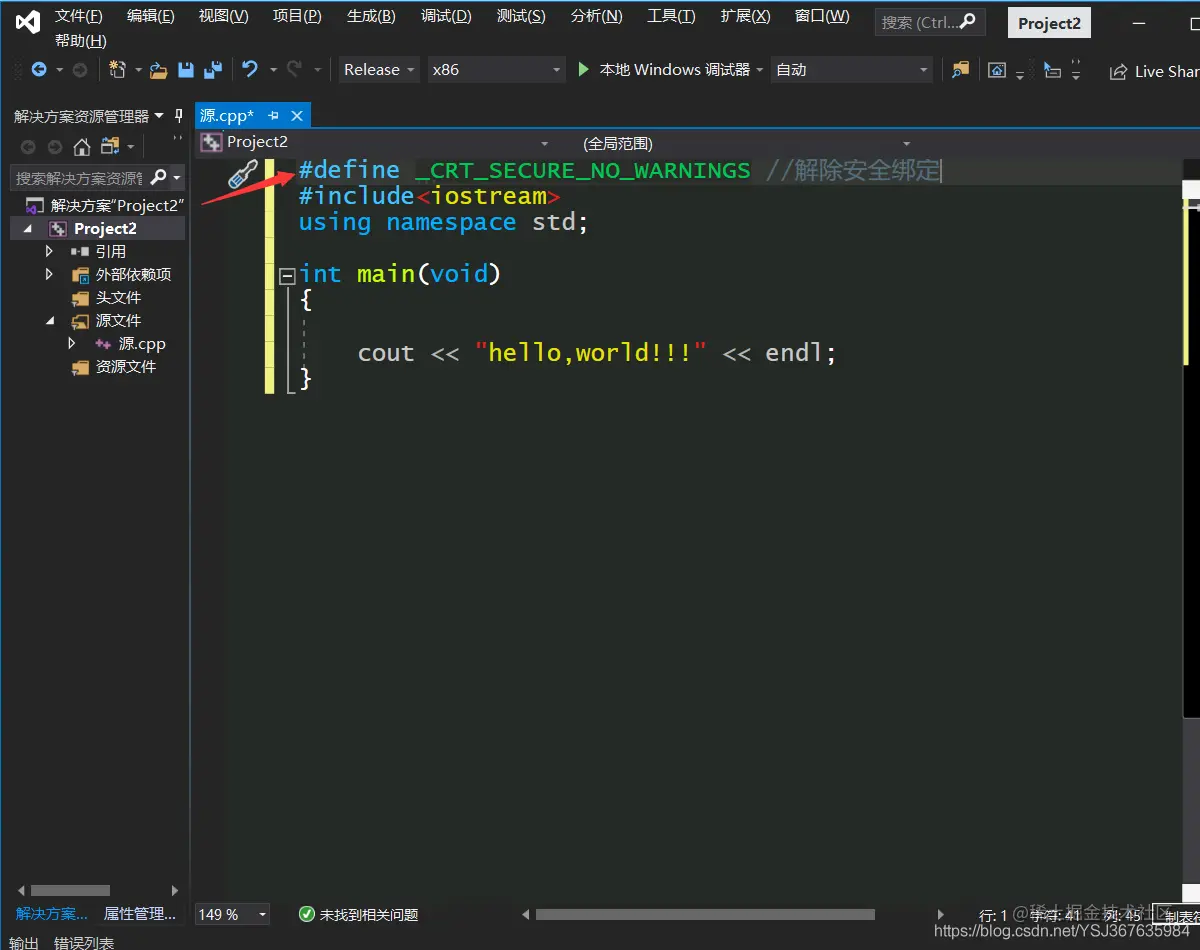Click the Open File folder icon
1200x950 pixels.
pos(158,70)
